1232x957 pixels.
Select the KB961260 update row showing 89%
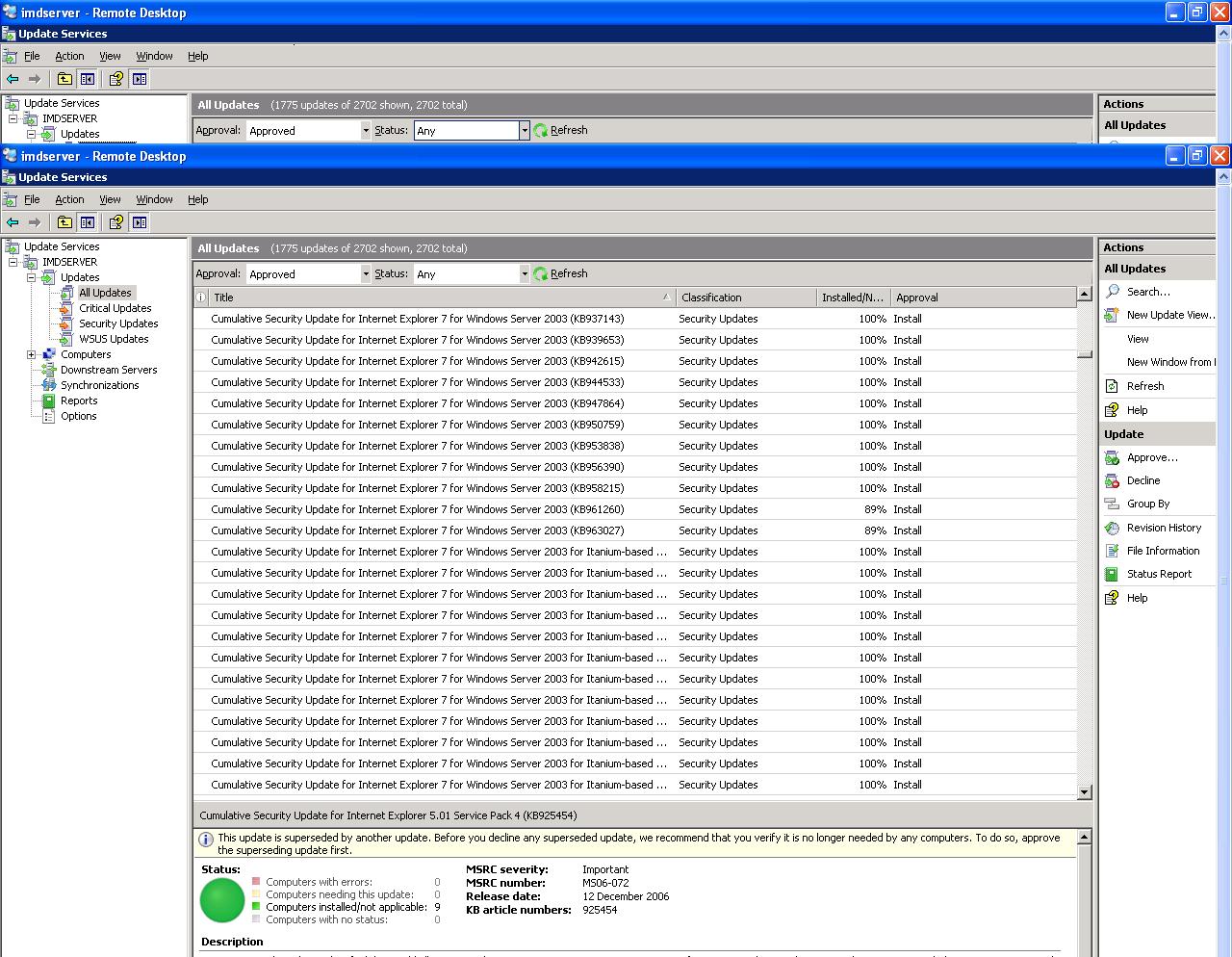click(x=634, y=509)
